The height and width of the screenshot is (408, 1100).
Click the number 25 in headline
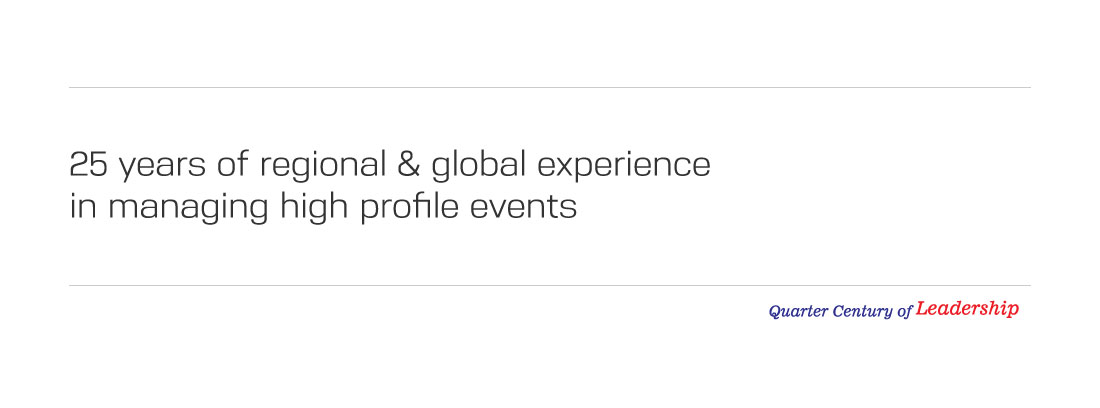[x=88, y=165]
